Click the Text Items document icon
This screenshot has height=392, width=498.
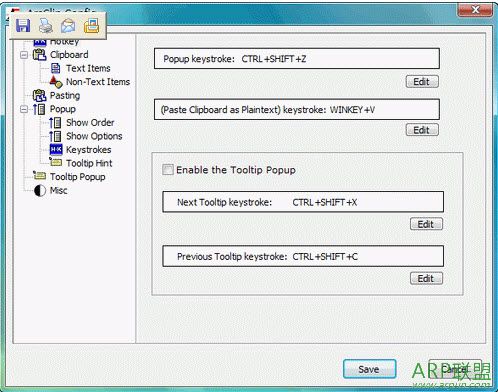pos(55,68)
